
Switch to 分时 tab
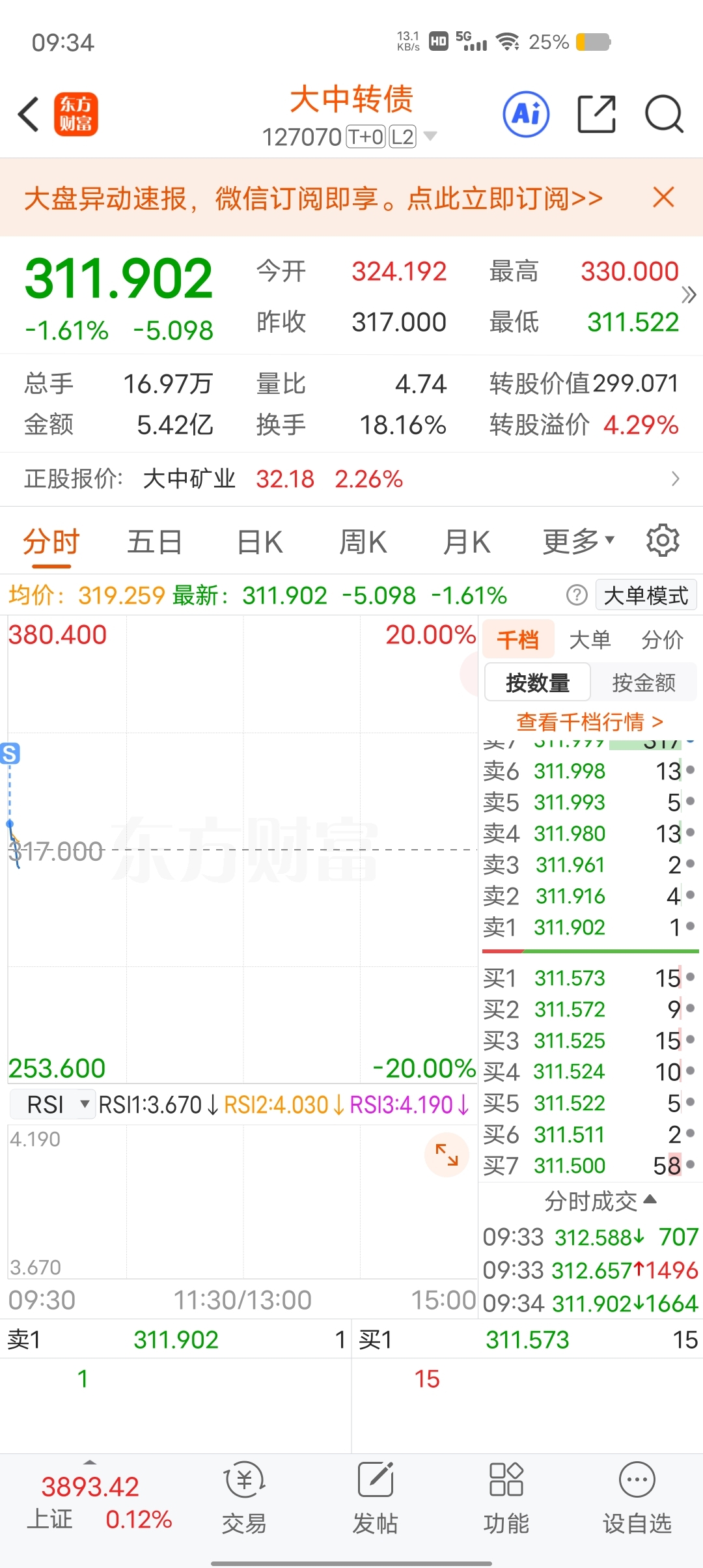point(51,541)
